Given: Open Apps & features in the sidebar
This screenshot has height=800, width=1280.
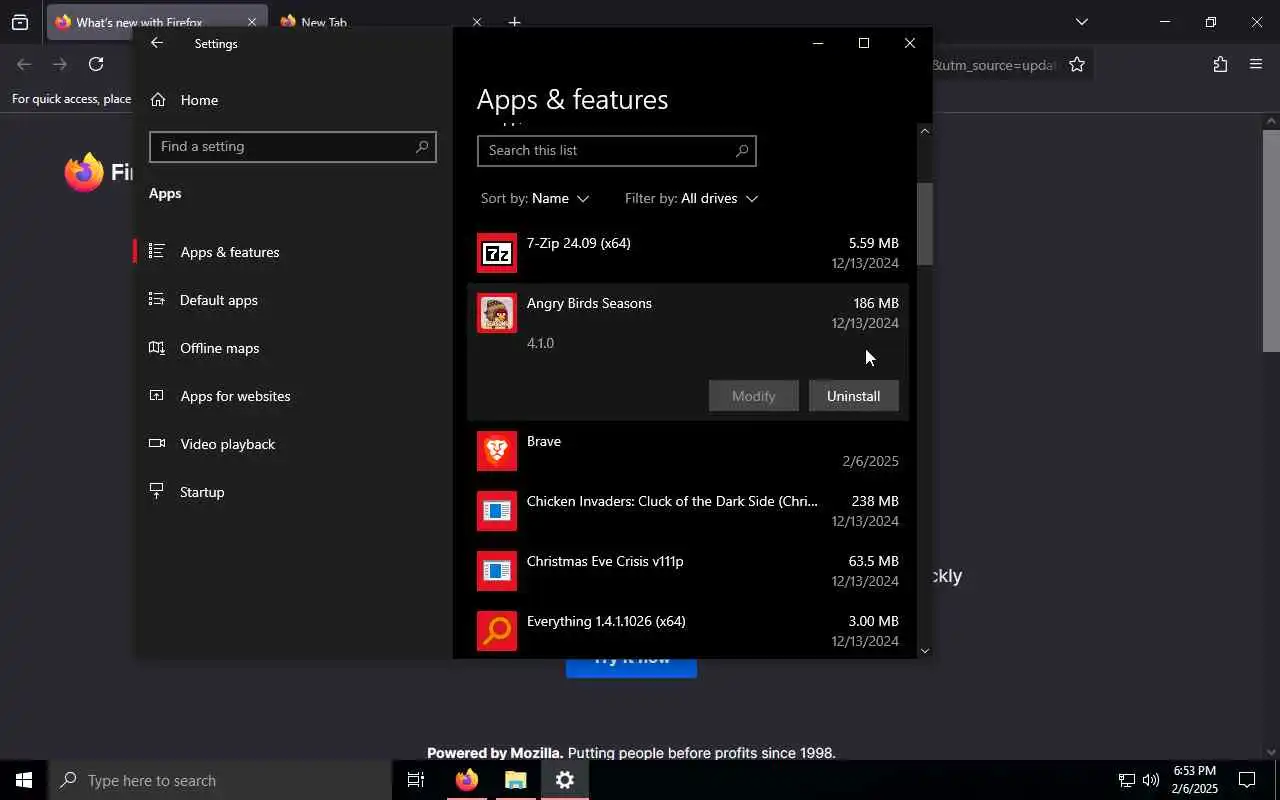Looking at the screenshot, I should [293, 252].
